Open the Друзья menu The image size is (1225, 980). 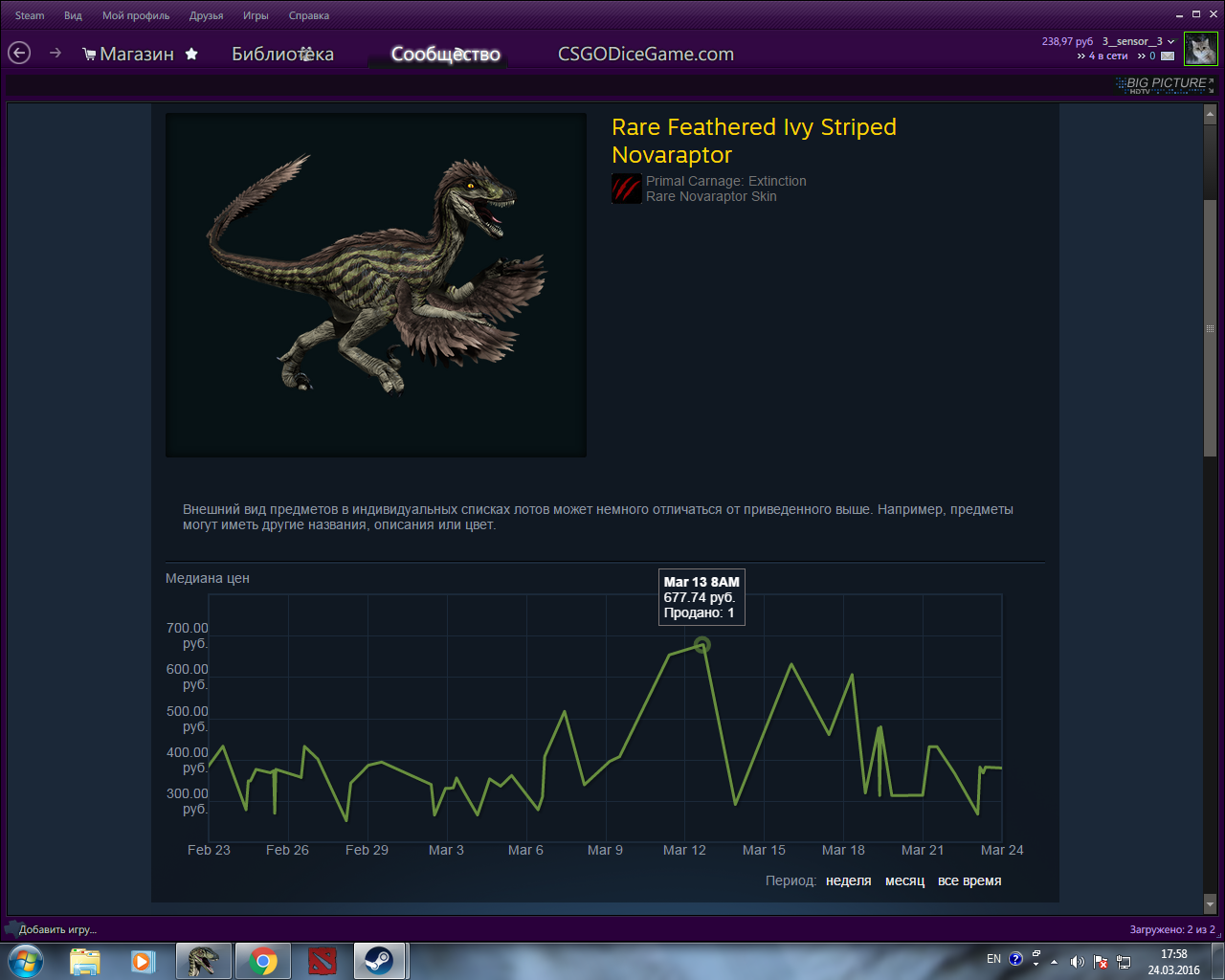point(206,15)
